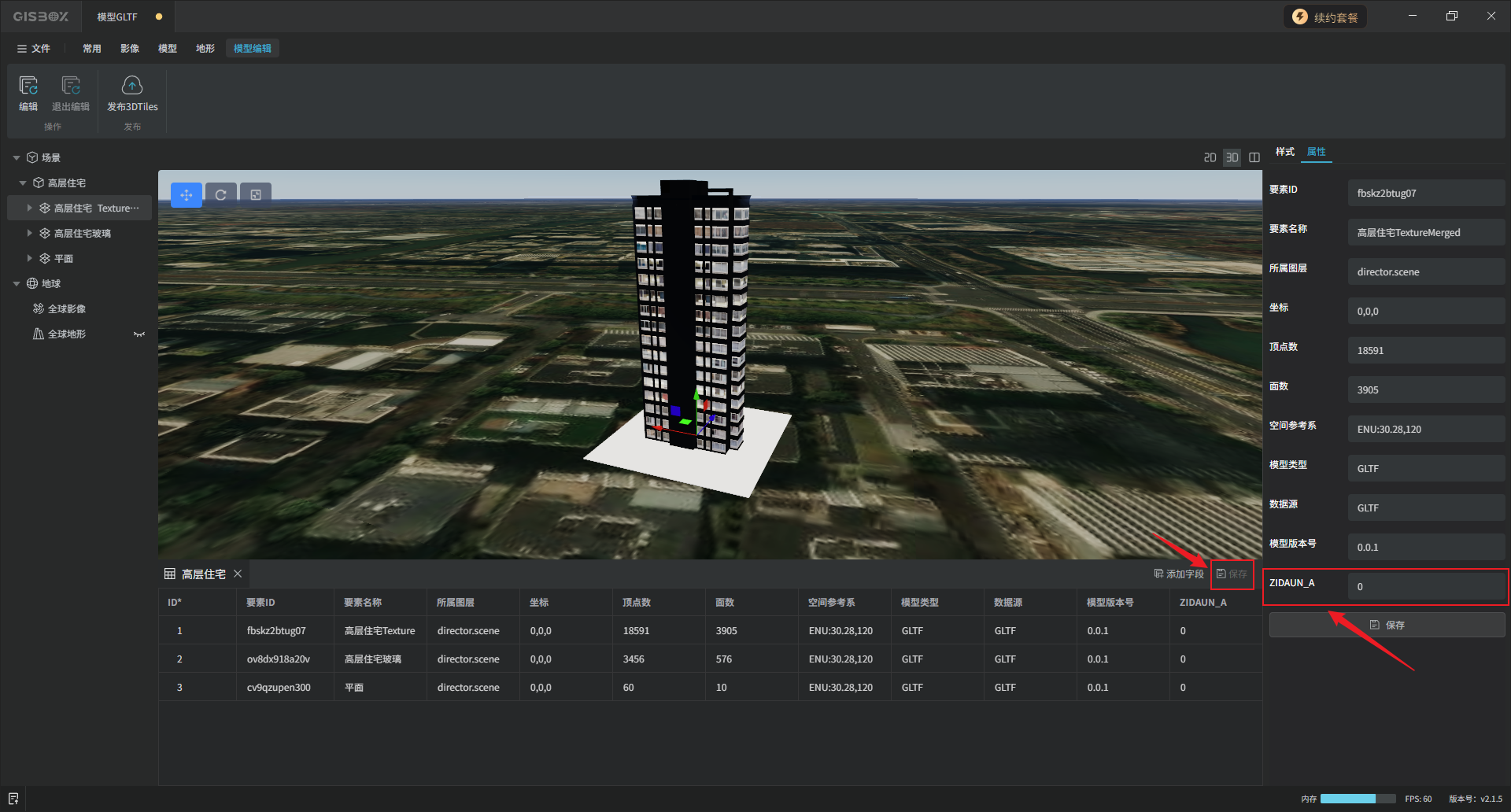Select the rotate tool in viewport
Viewport: 1511px width, 812px height.
pos(221,195)
